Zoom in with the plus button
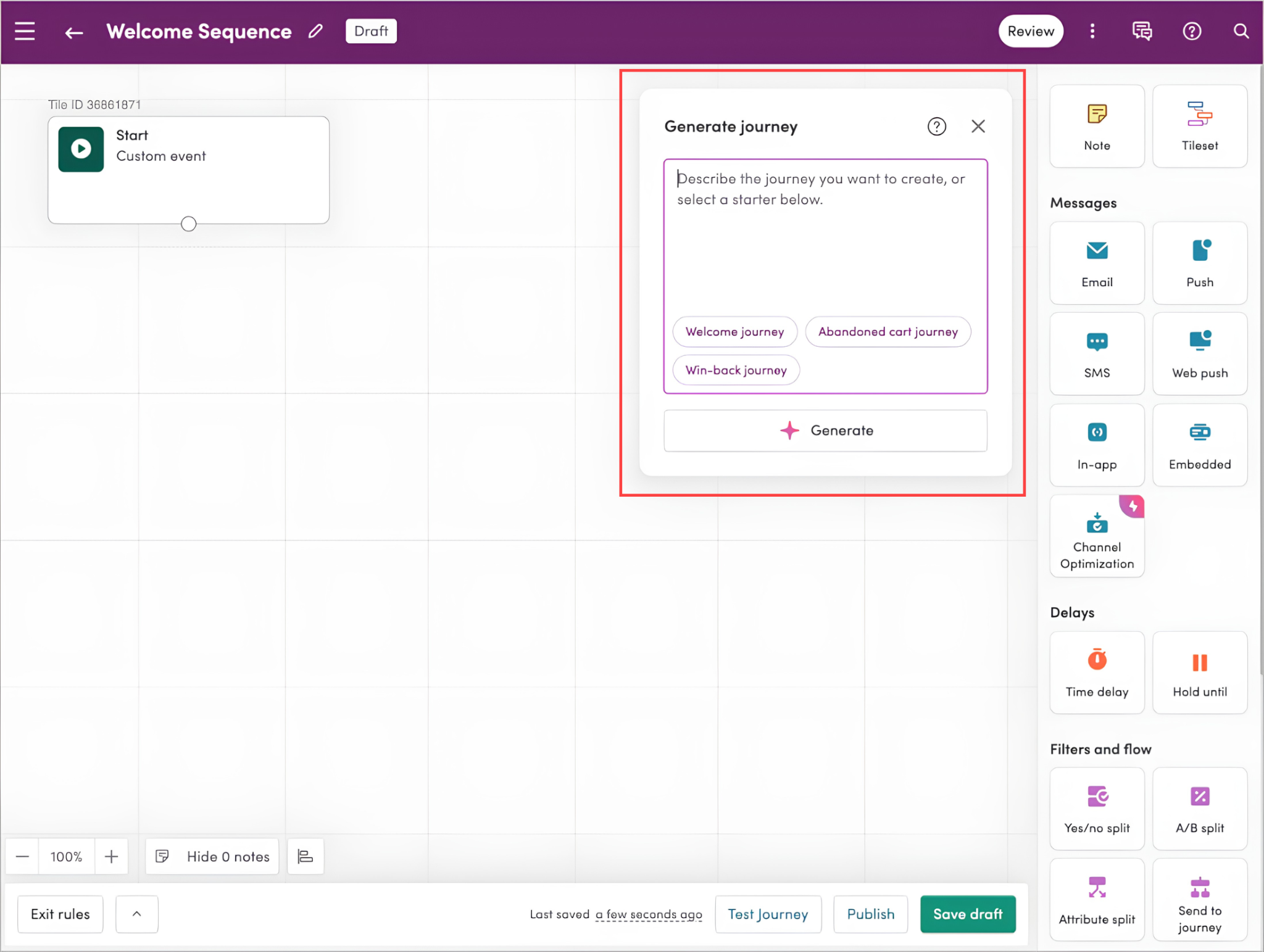The height and width of the screenshot is (952, 1264). 111,856
